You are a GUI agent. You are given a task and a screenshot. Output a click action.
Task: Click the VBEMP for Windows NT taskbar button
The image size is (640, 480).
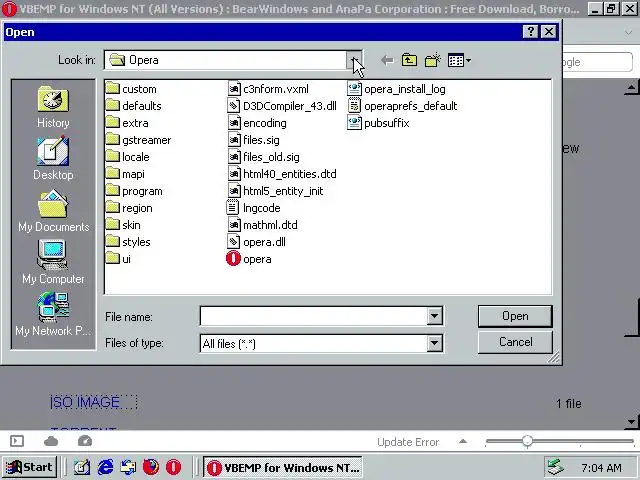pyautogui.click(x=282, y=467)
